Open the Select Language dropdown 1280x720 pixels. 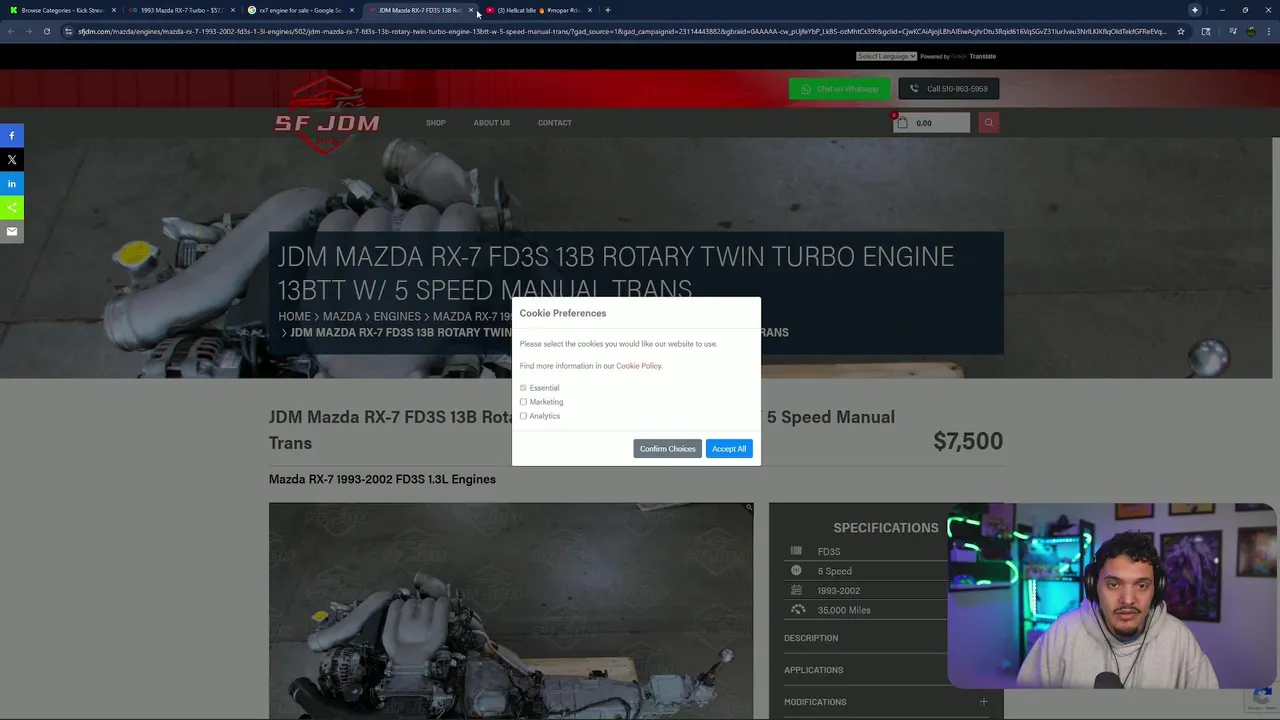coord(886,56)
